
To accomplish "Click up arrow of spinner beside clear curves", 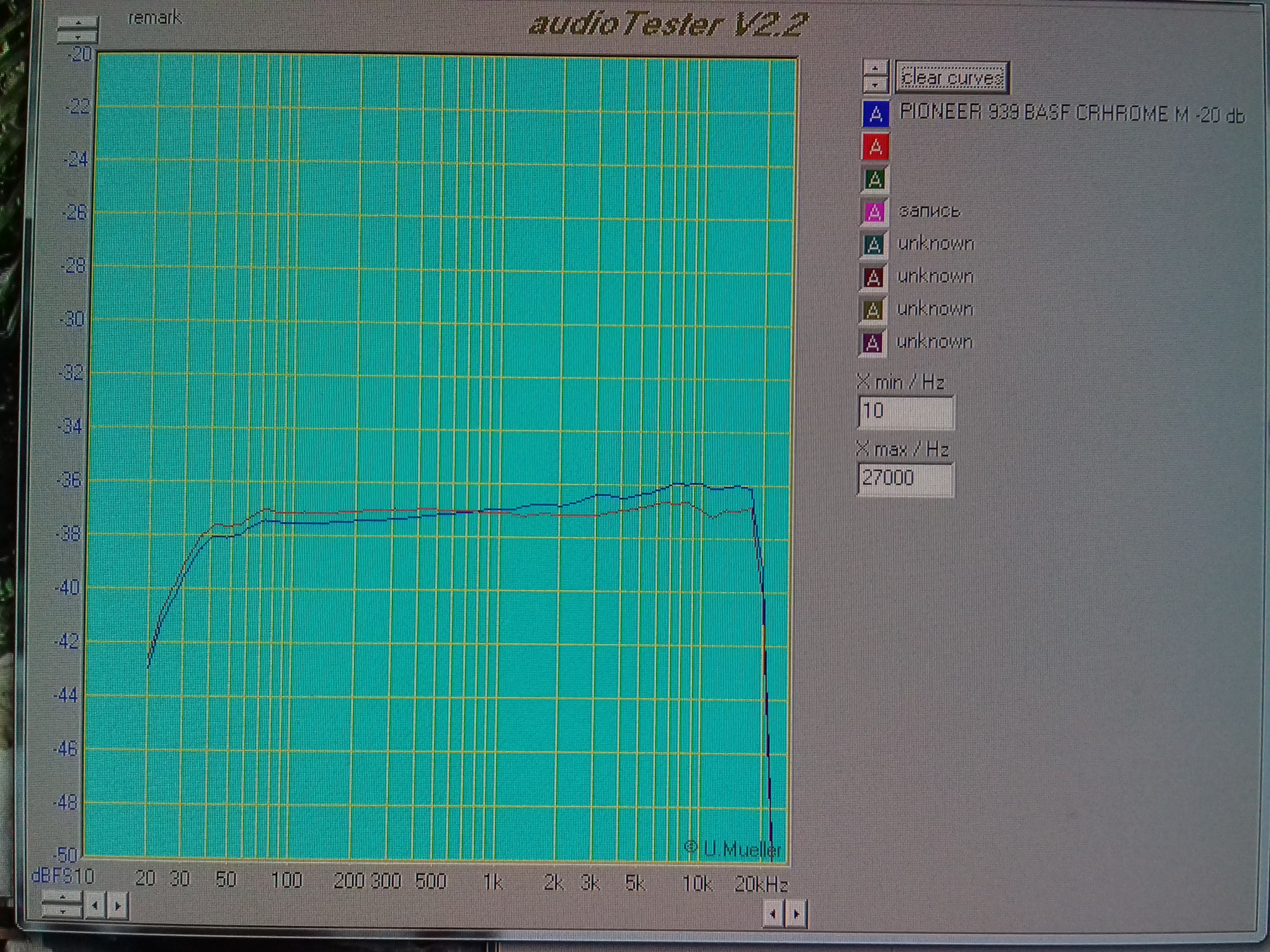I will (x=875, y=68).
